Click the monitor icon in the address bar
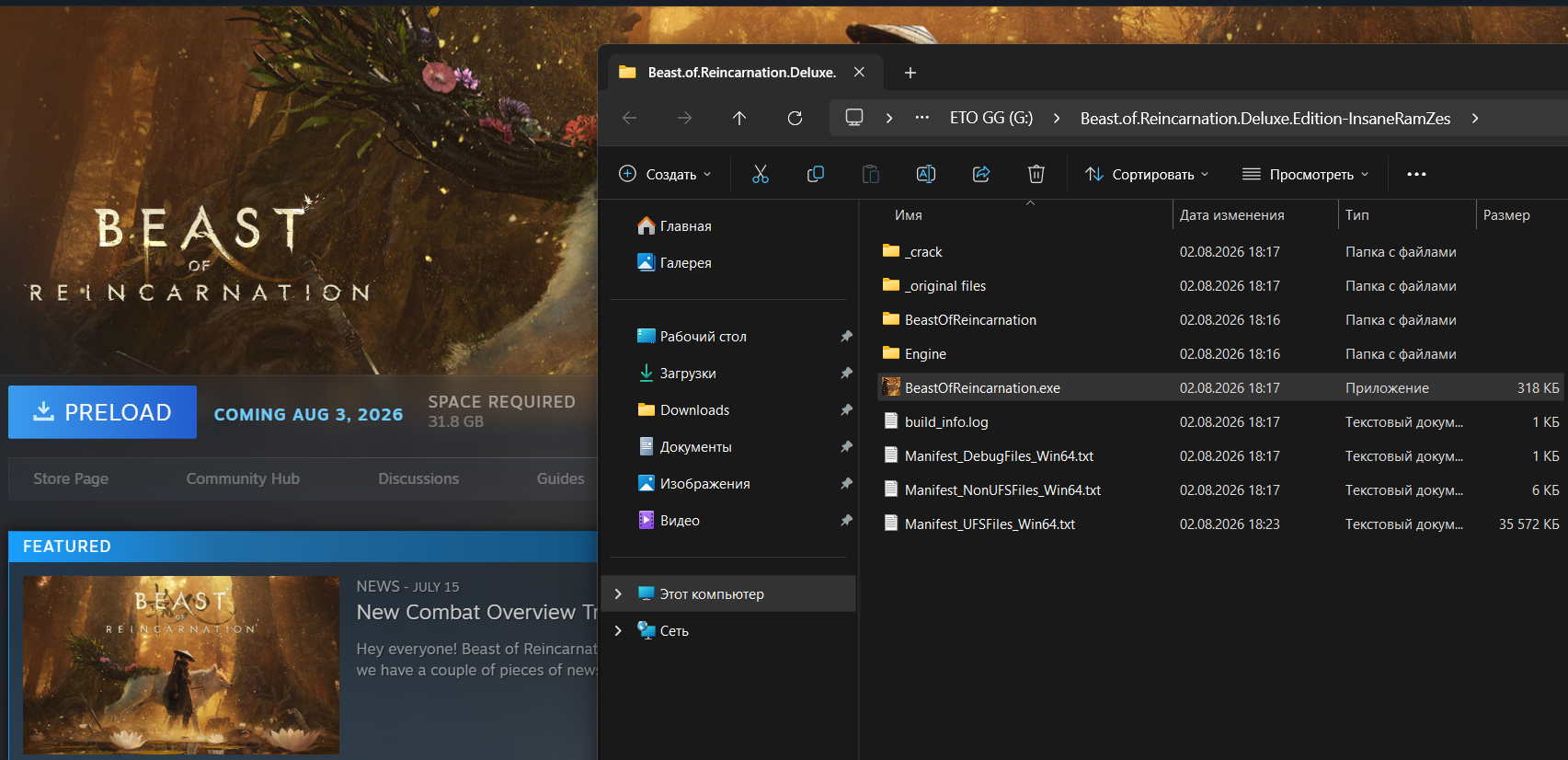The width and height of the screenshot is (1568, 760). click(x=854, y=118)
